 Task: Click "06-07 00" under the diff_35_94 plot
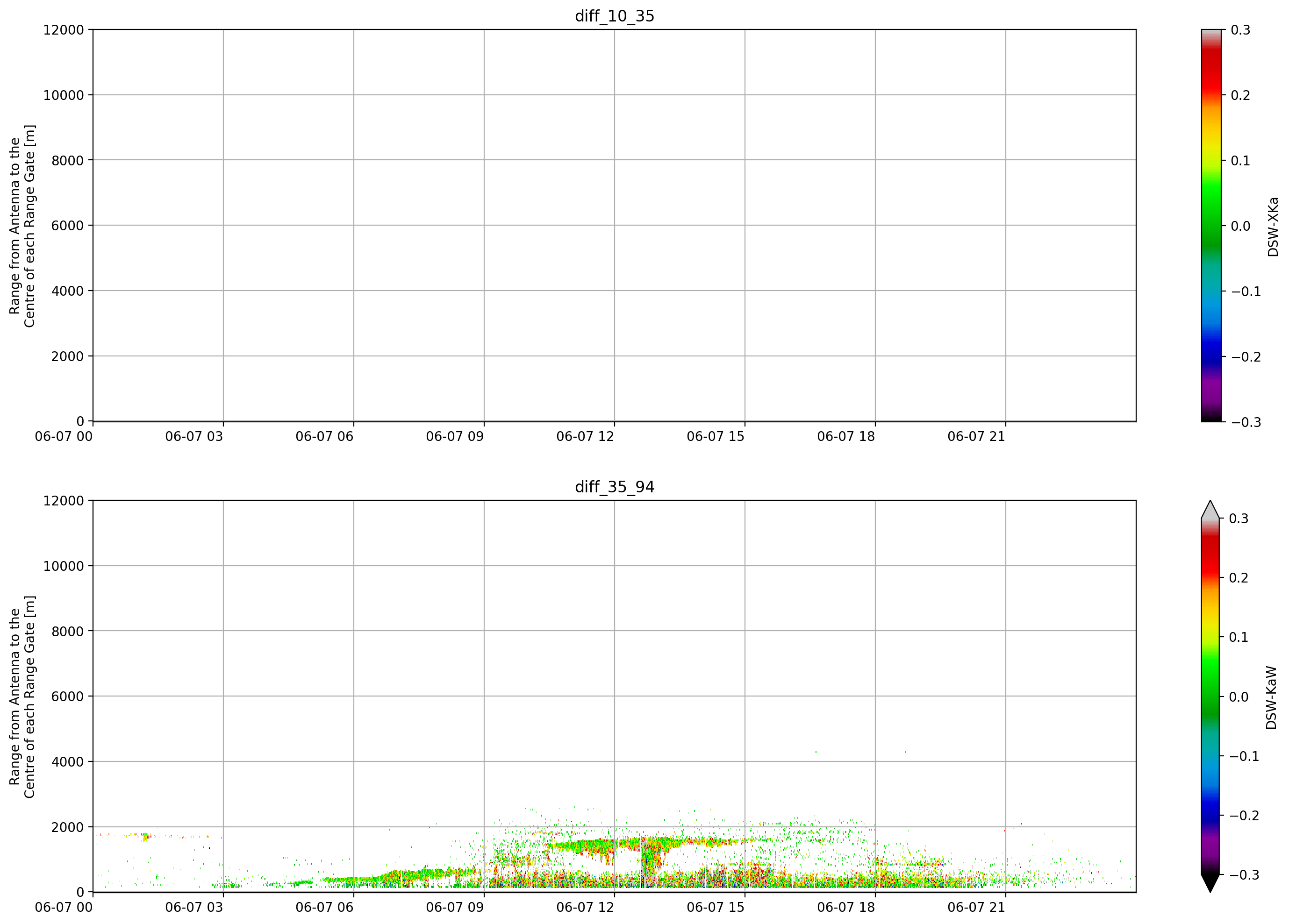coord(64,908)
